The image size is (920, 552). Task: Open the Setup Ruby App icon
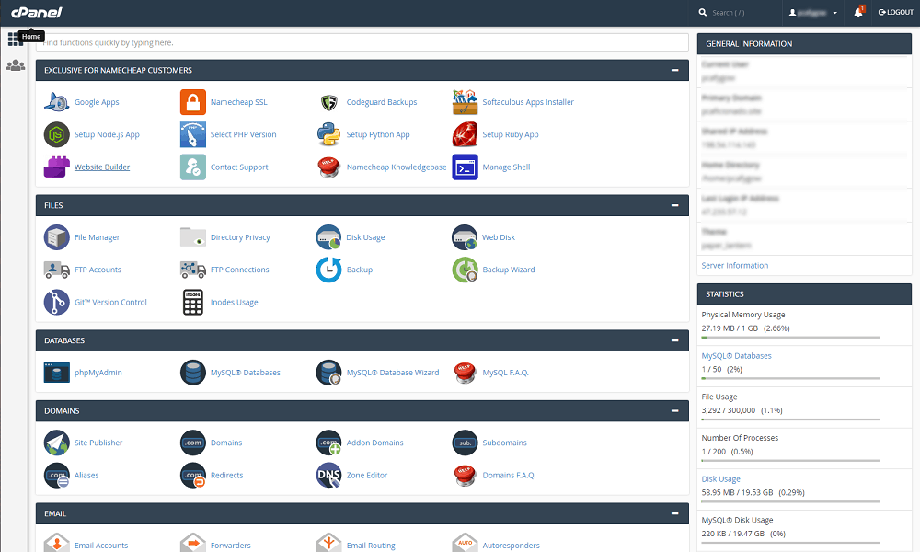465,134
